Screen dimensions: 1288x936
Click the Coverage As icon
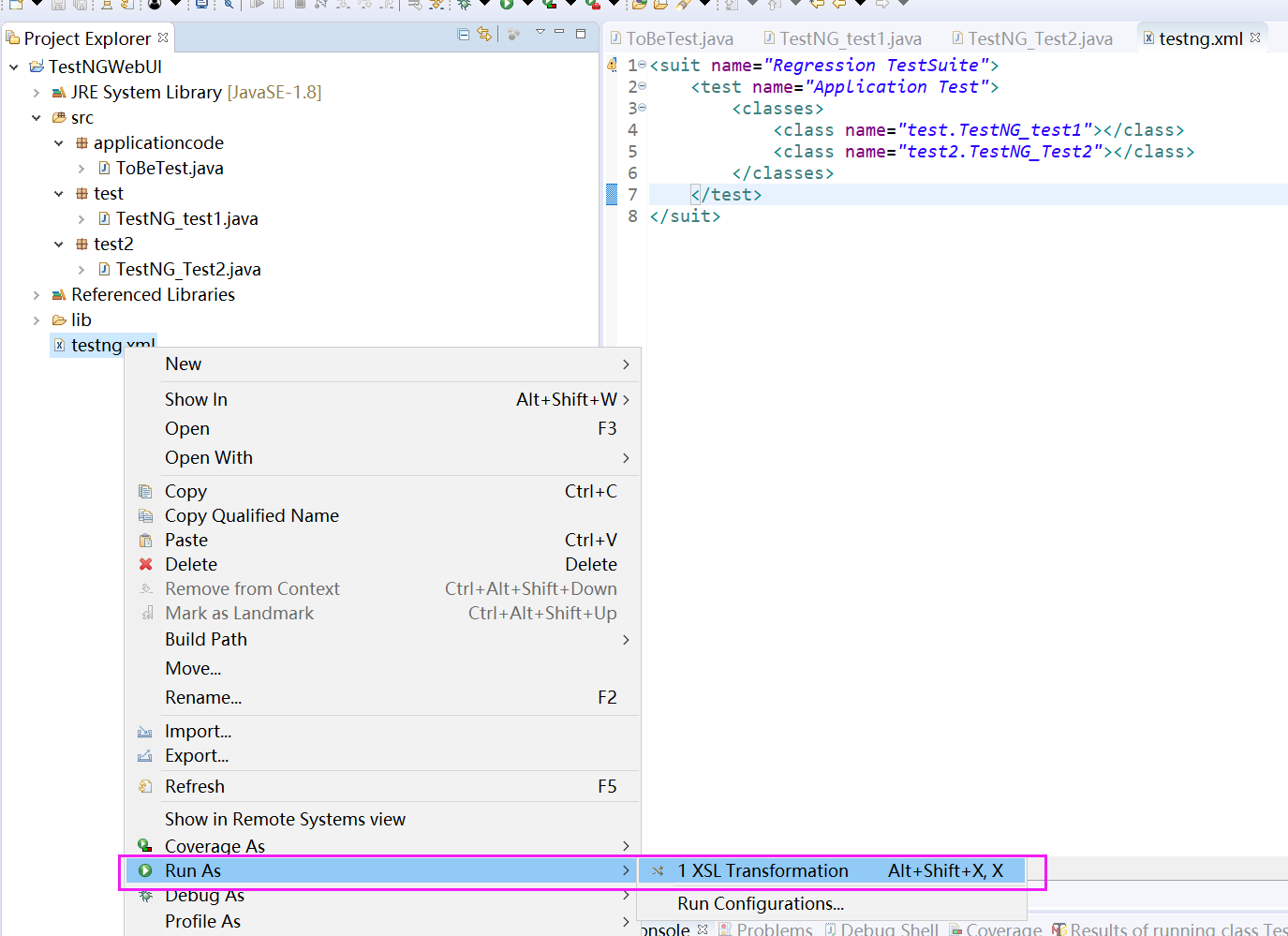point(145,845)
